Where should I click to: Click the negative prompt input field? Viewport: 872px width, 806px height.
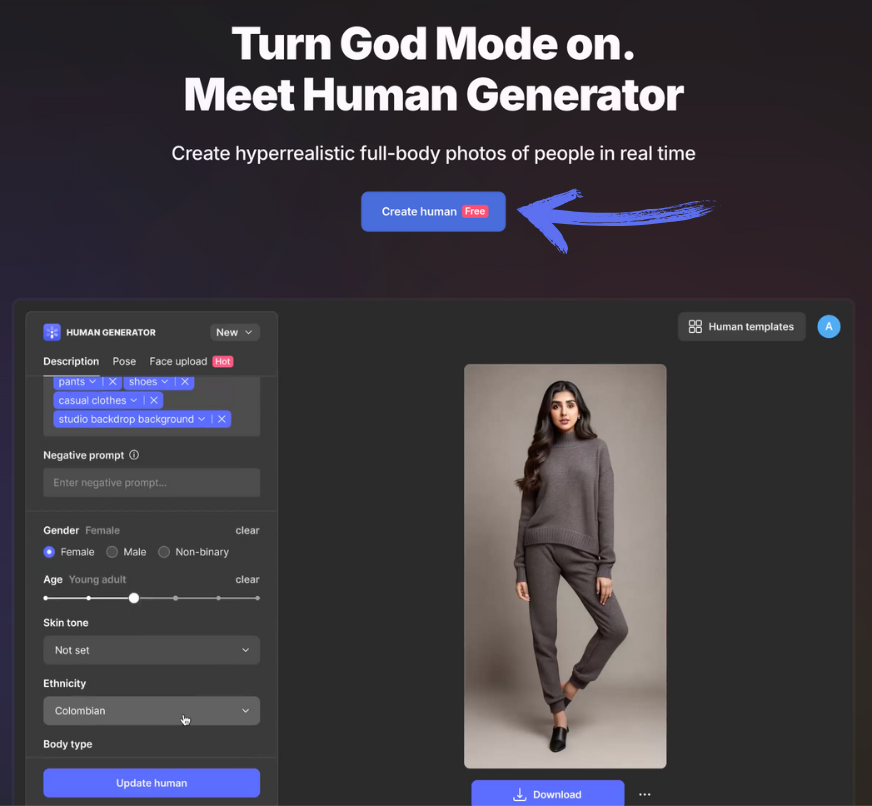tap(151, 482)
